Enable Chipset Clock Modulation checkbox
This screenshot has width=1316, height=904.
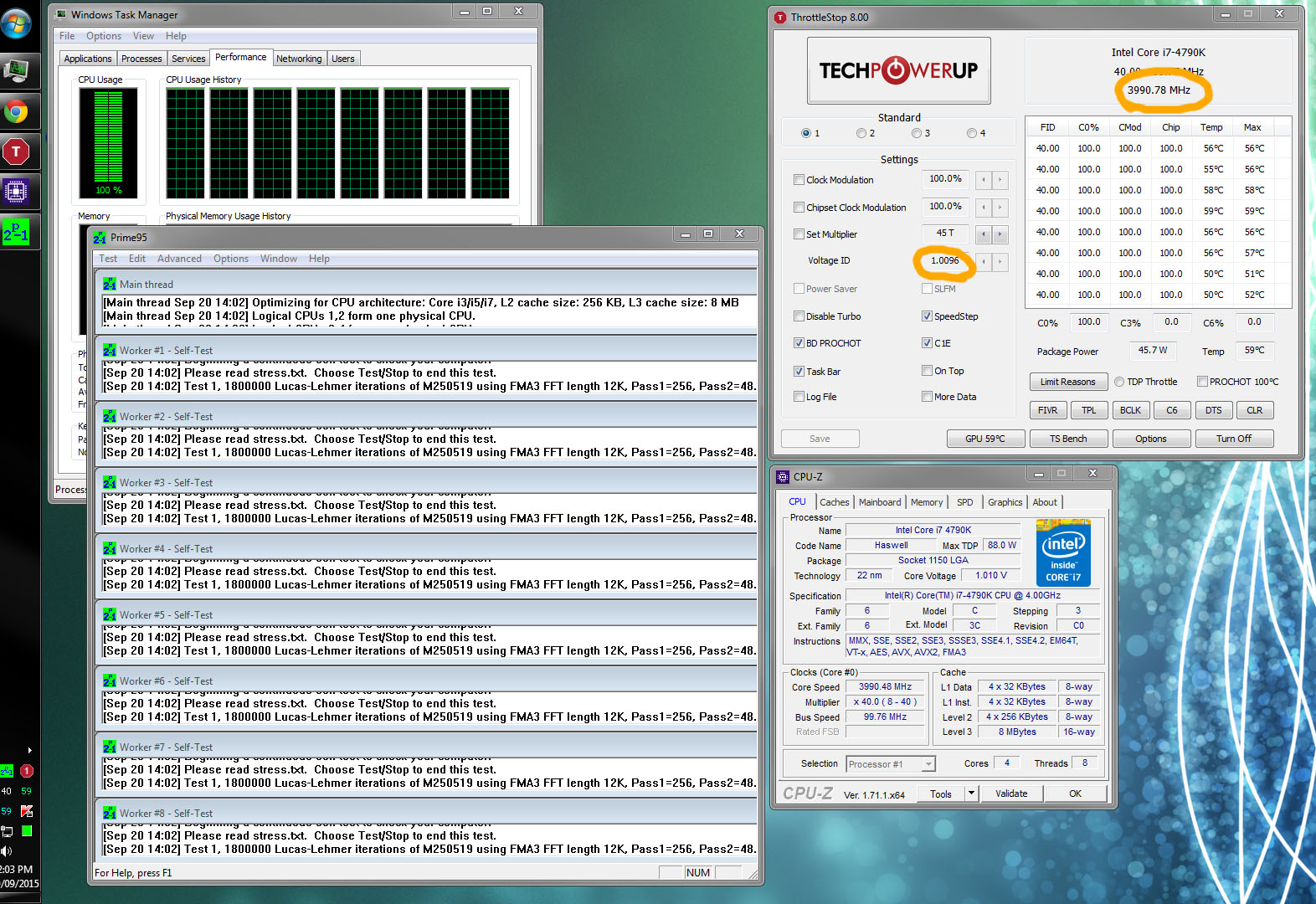pyautogui.click(x=799, y=208)
